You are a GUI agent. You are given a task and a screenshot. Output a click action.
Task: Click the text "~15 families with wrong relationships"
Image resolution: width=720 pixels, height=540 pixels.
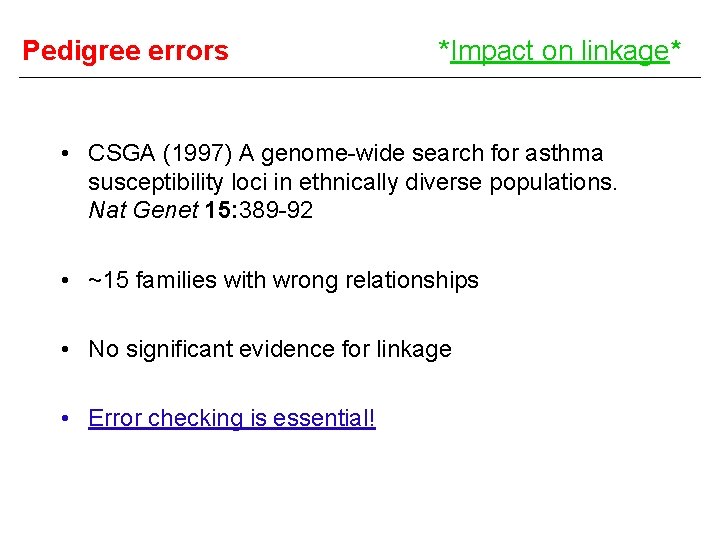283,280
